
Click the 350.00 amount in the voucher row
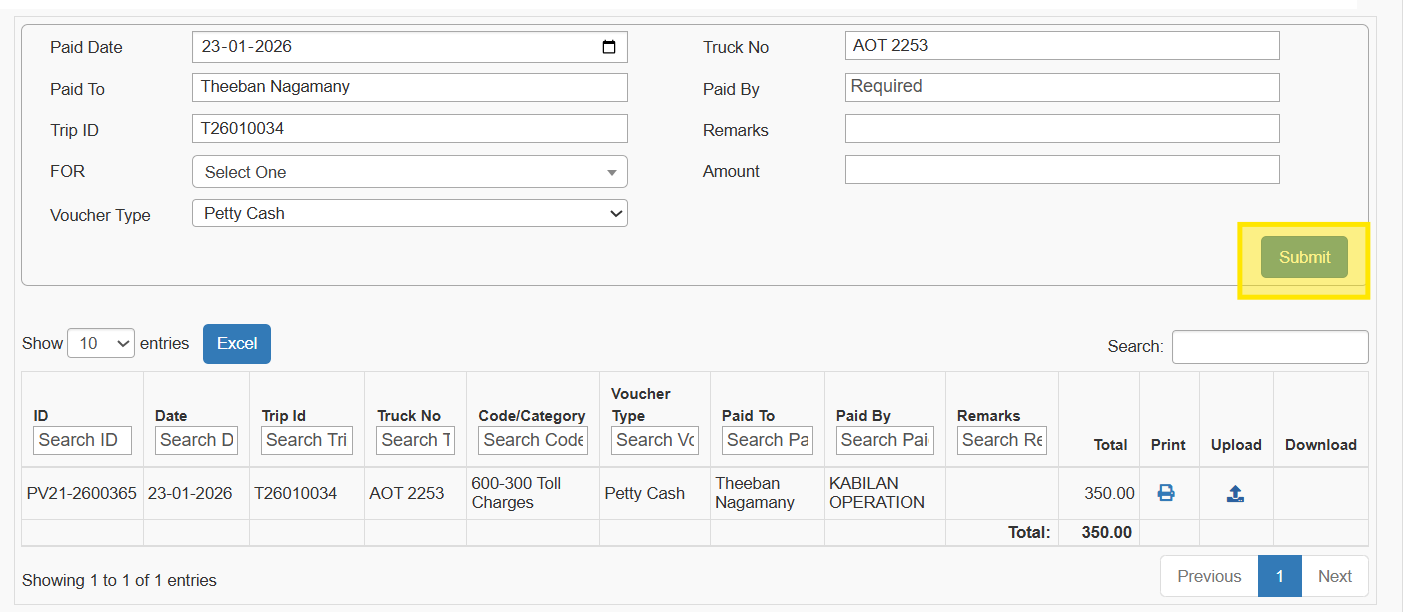(x=1109, y=493)
